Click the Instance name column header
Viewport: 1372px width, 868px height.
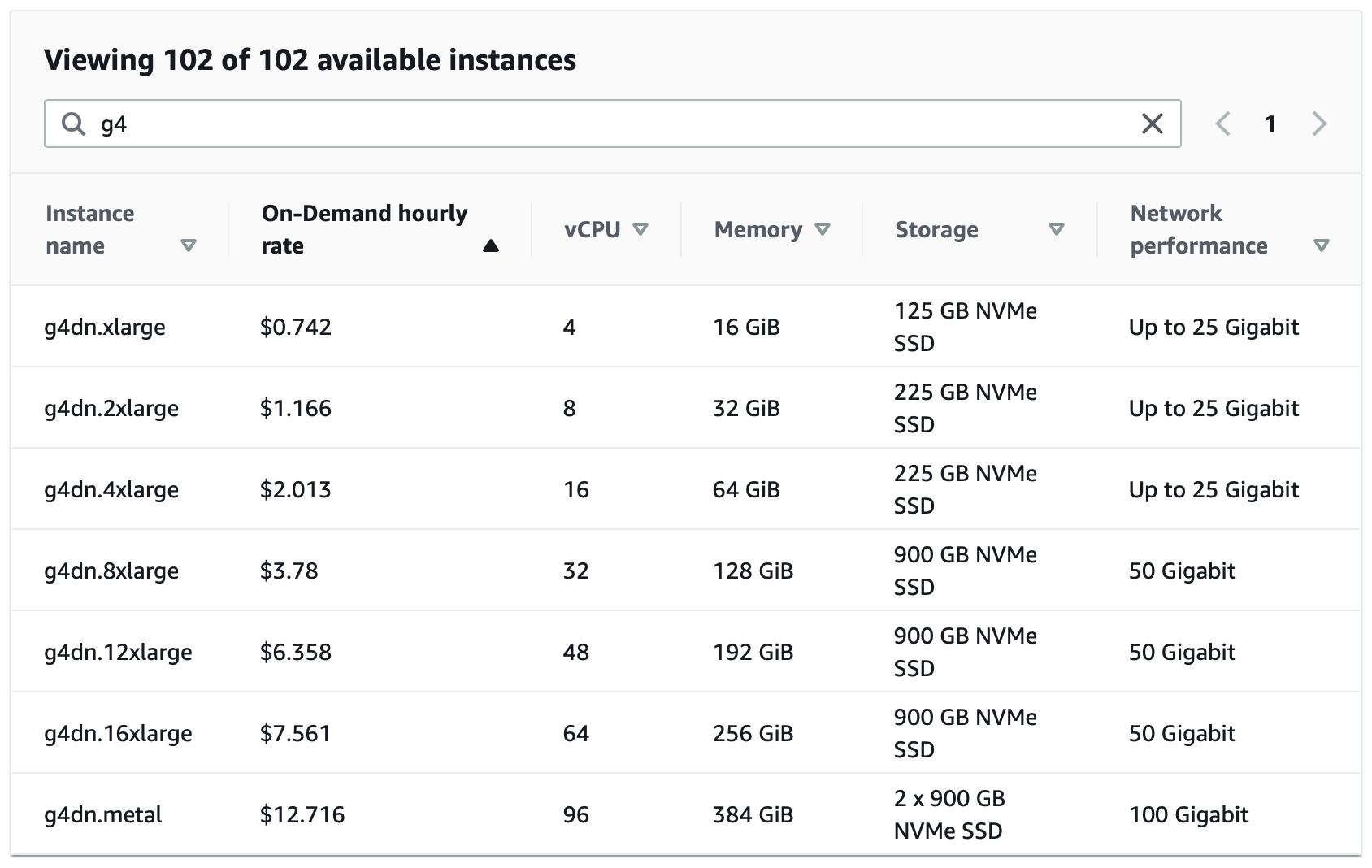89,229
